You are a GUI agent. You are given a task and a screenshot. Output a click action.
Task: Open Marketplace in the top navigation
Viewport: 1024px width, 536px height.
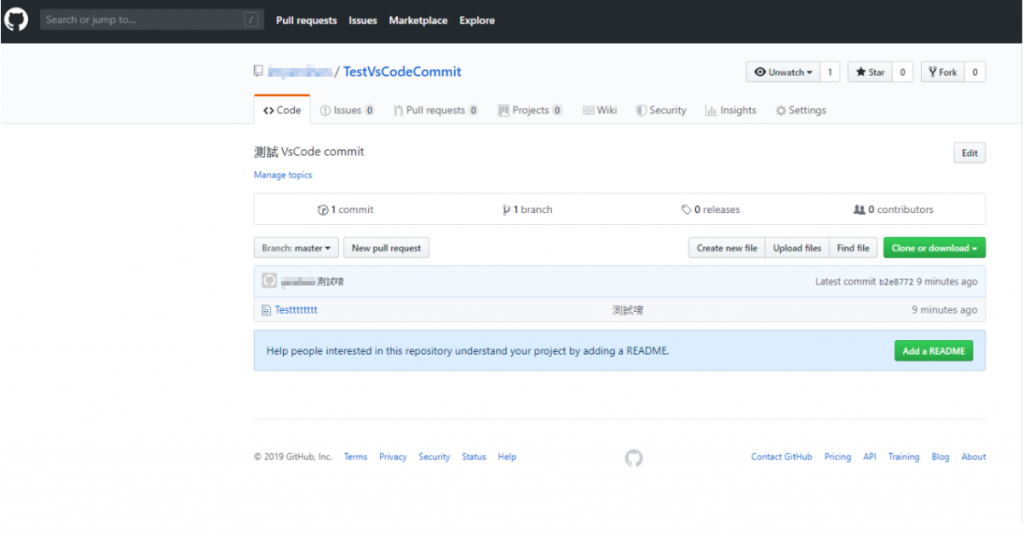click(418, 20)
